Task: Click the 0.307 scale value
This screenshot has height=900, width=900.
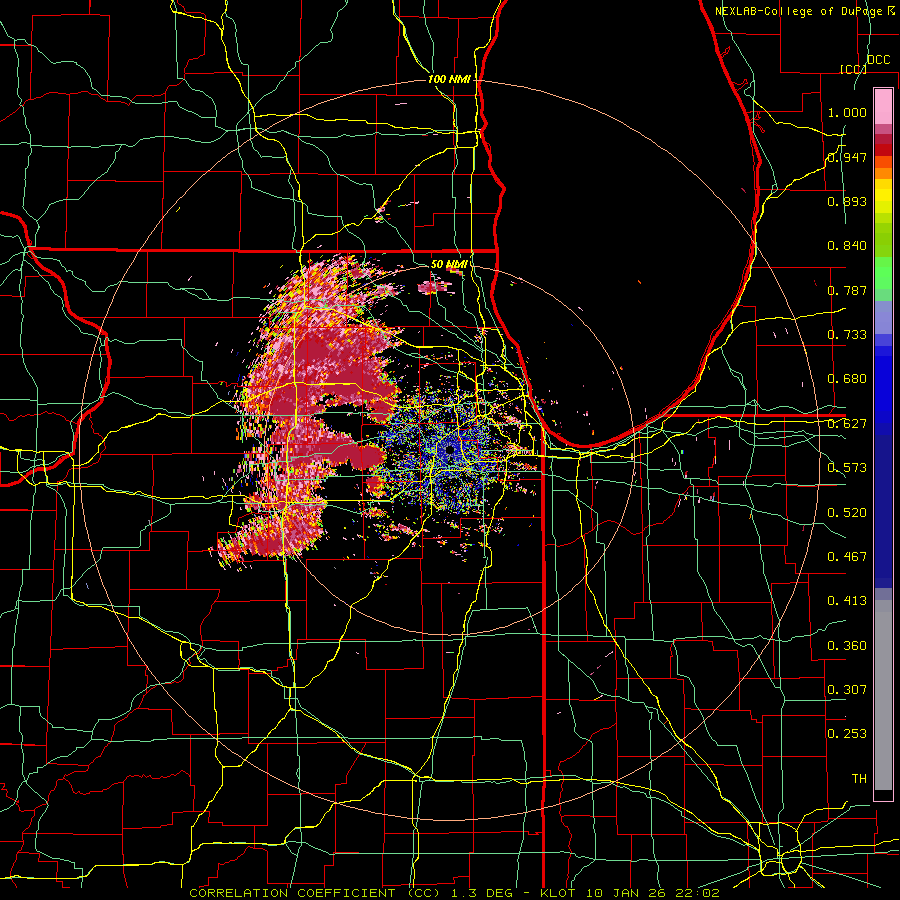Action: point(847,689)
